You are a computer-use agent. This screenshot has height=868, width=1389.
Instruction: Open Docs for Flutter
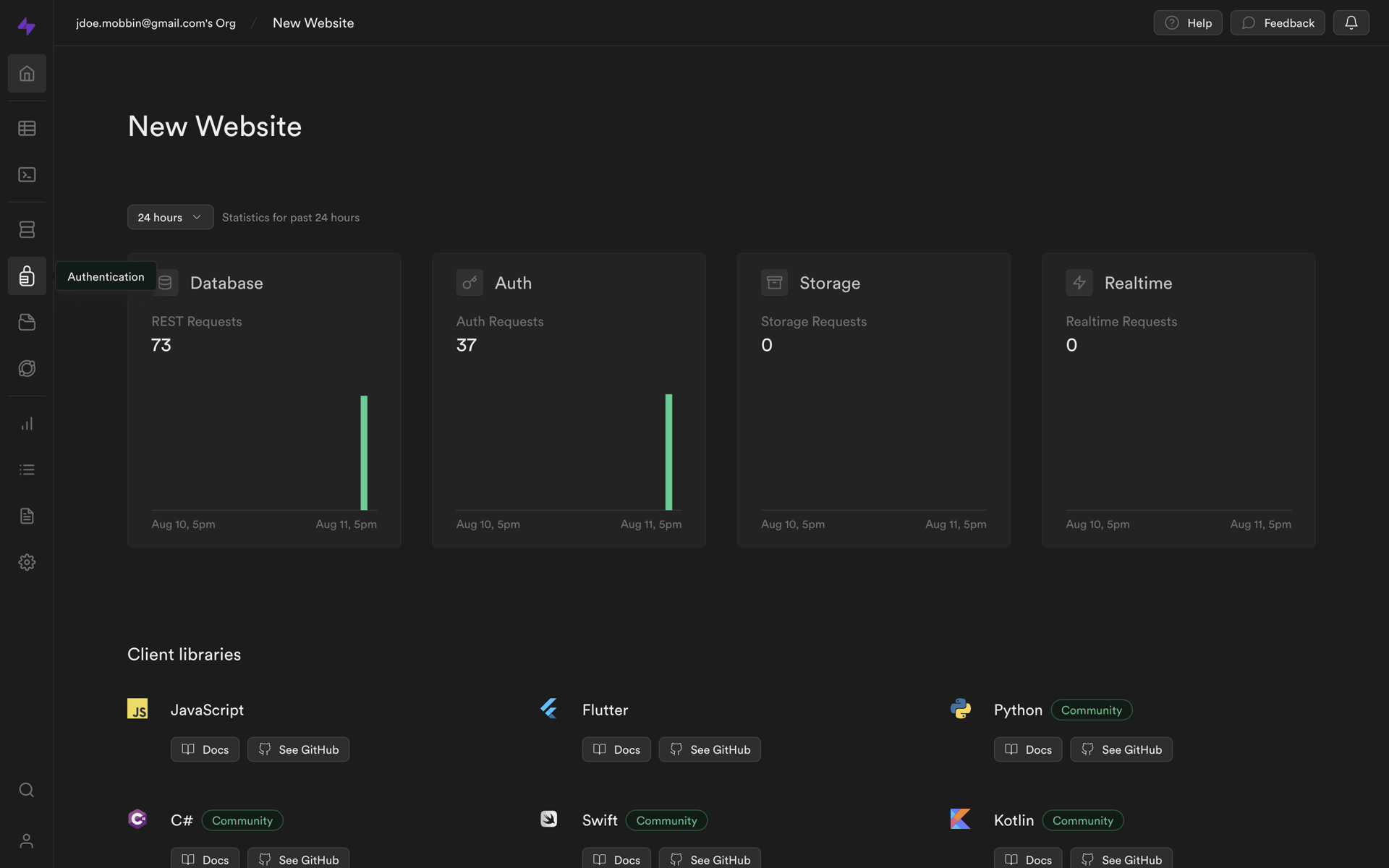click(616, 749)
